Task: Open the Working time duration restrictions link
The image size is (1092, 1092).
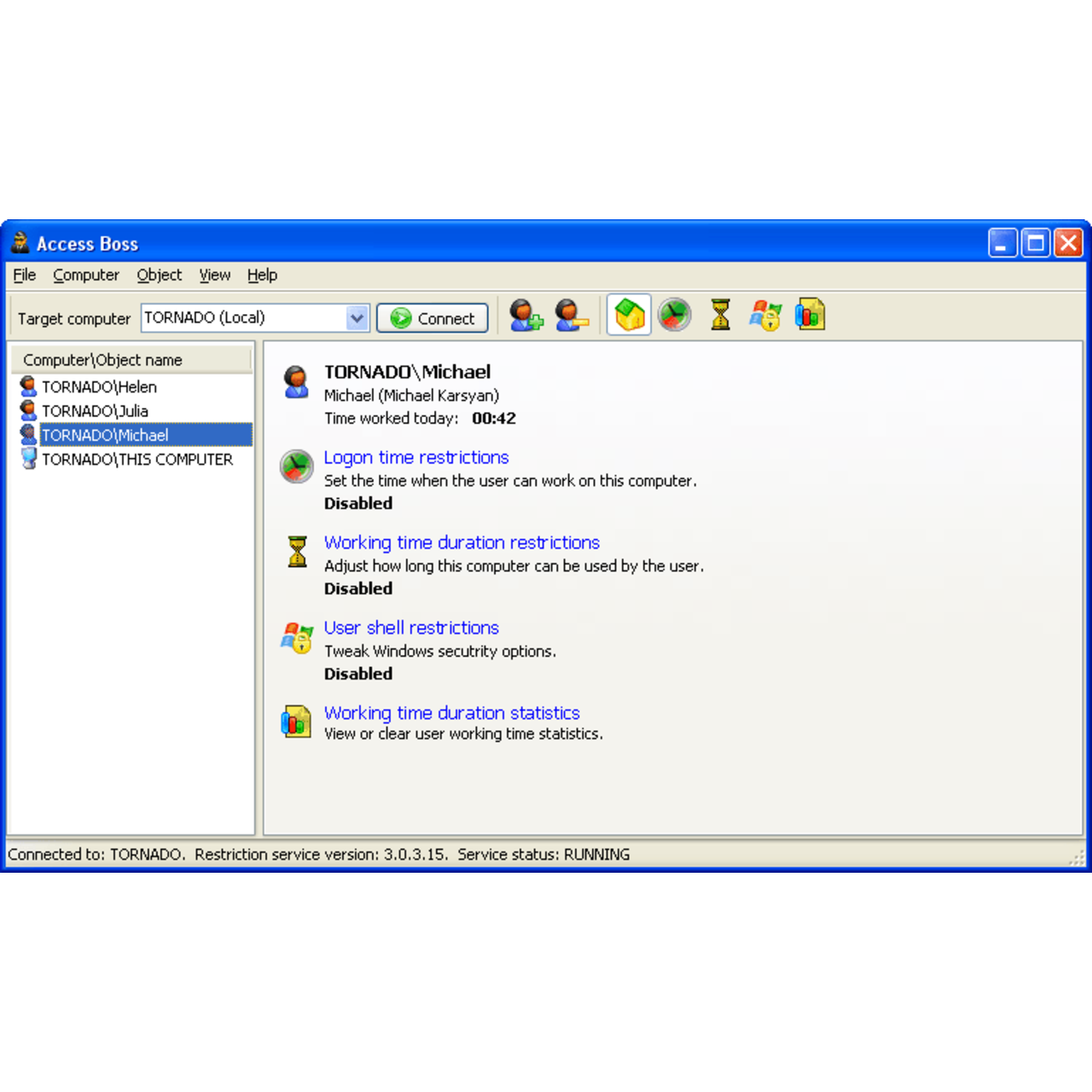Action: pyautogui.click(x=461, y=543)
